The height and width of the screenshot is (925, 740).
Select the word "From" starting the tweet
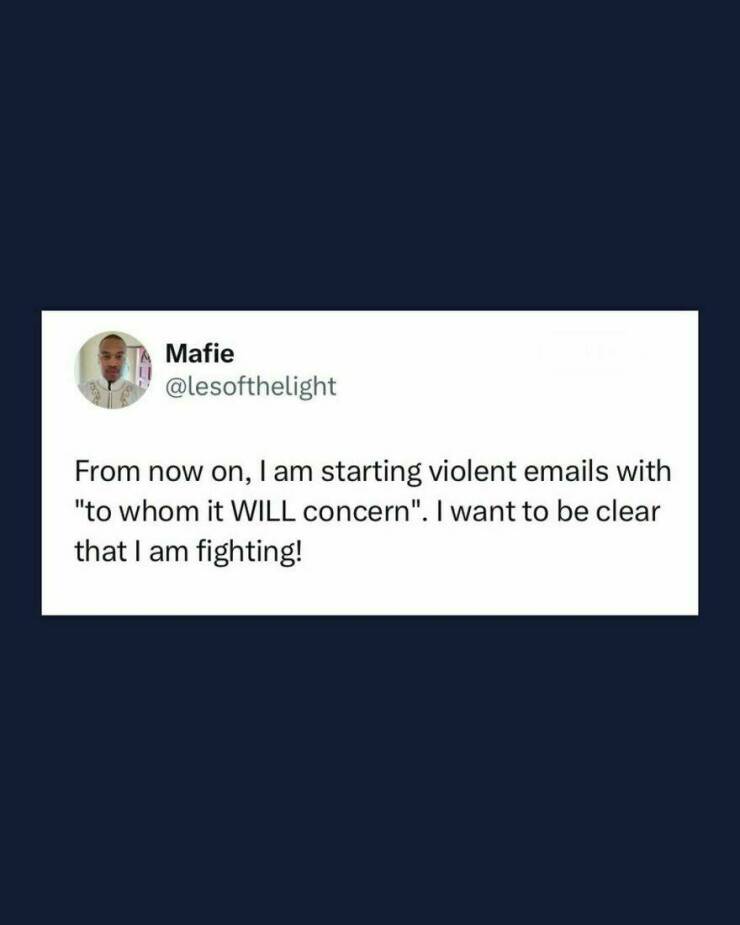pos(107,471)
